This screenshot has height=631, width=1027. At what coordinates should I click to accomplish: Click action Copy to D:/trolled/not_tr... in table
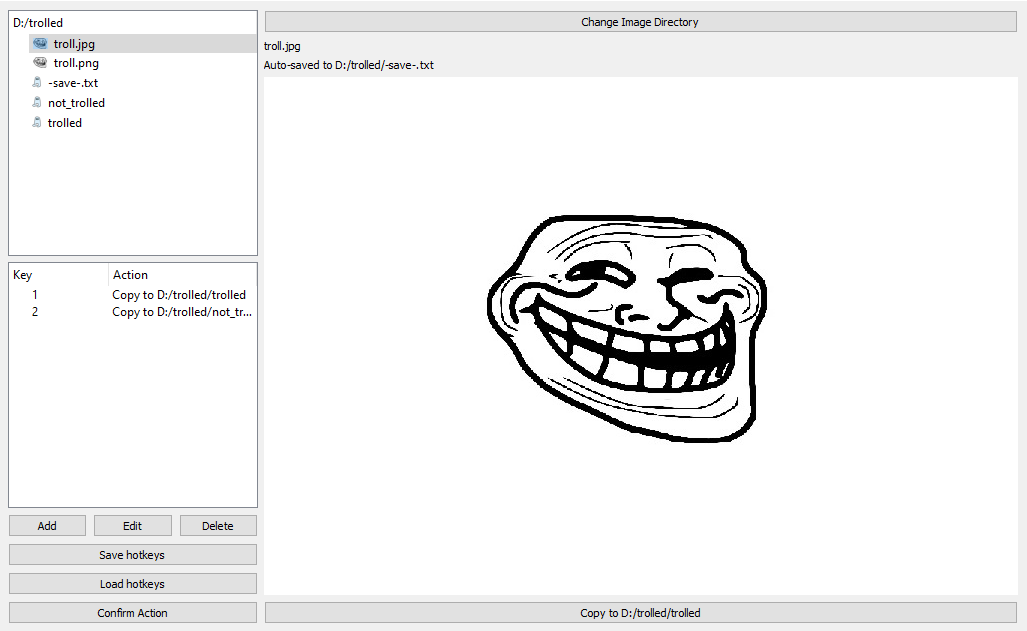(x=181, y=312)
